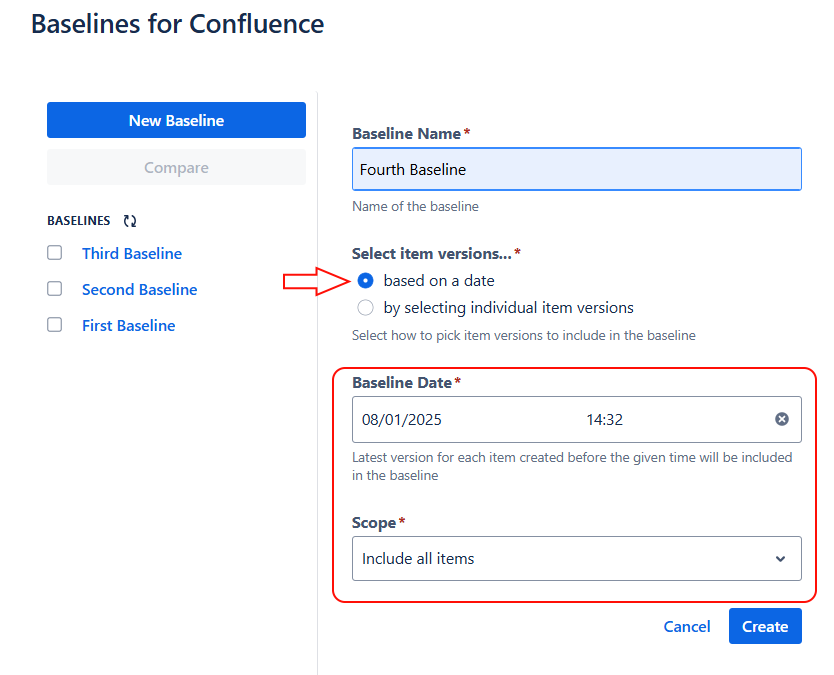Check the Second Baseline checkbox
The image size is (834, 675).
point(54,289)
